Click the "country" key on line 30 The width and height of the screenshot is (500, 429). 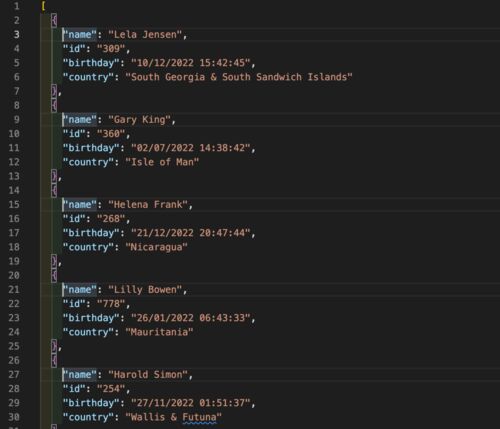(88, 417)
